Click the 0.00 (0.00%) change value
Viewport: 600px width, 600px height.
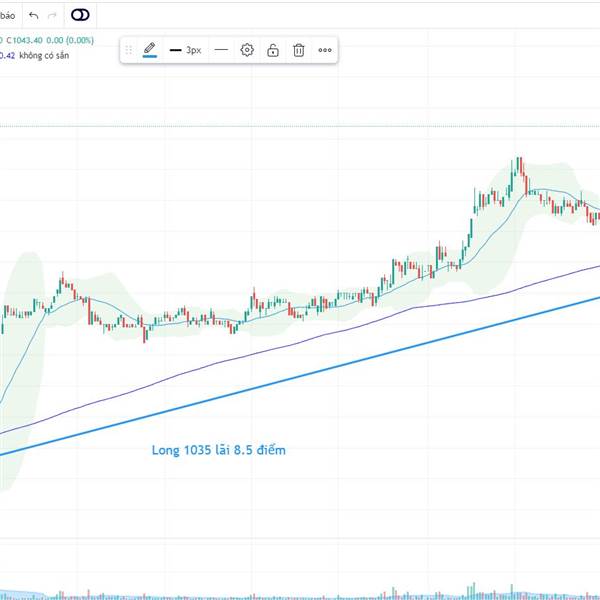coord(70,40)
